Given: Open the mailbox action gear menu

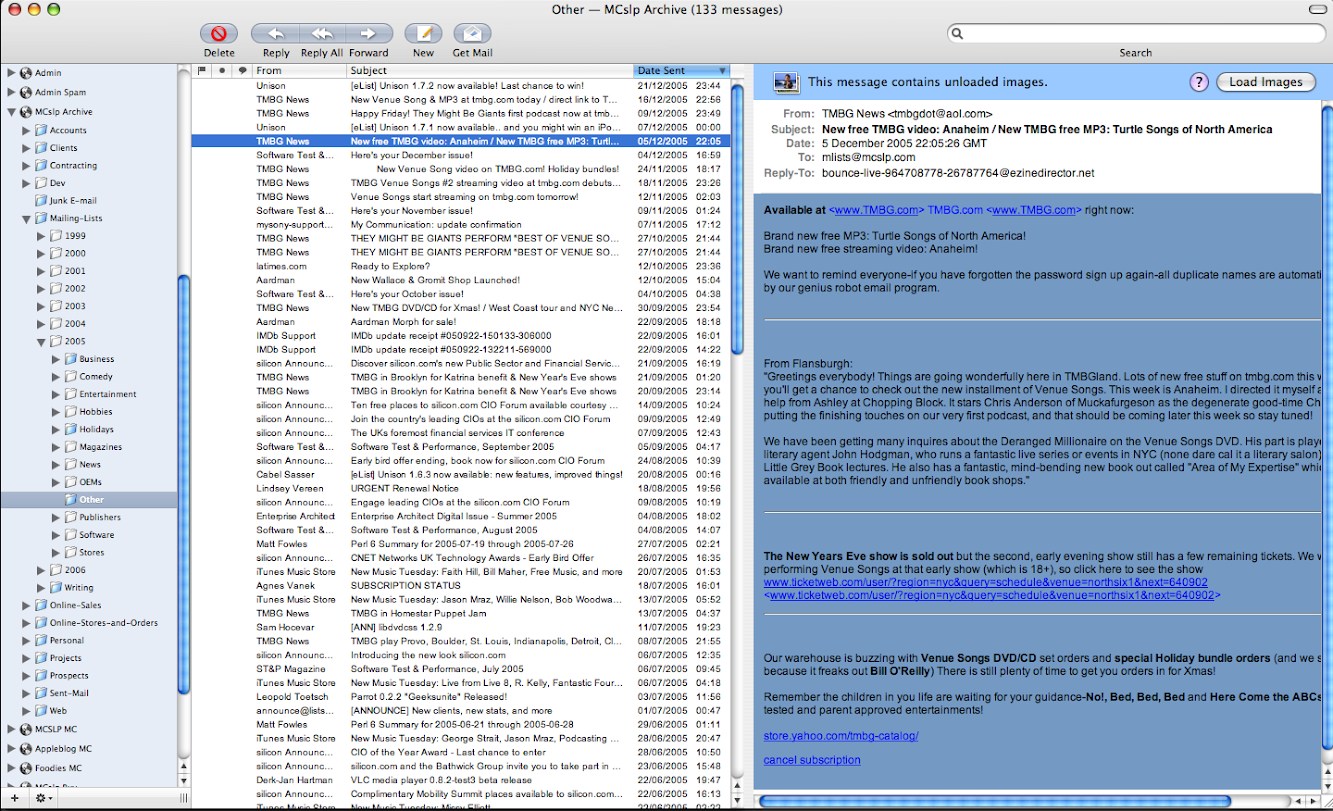Looking at the screenshot, I should 43,798.
